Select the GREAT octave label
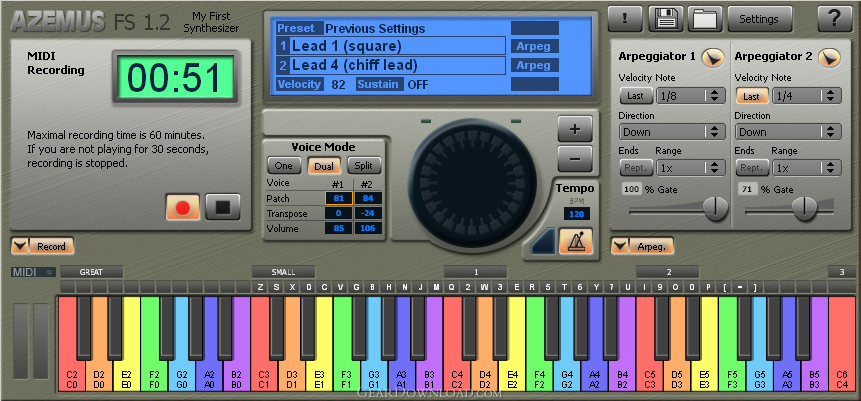861x401 pixels. point(92,272)
